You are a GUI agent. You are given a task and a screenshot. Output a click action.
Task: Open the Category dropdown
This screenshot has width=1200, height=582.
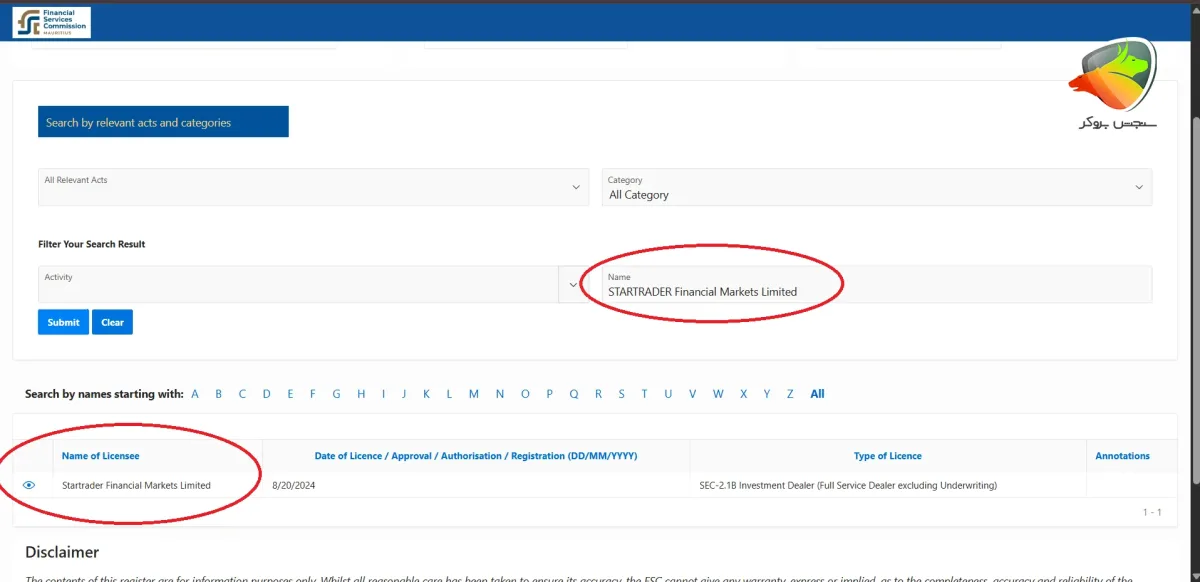pyautogui.click(x=877, y=187)
